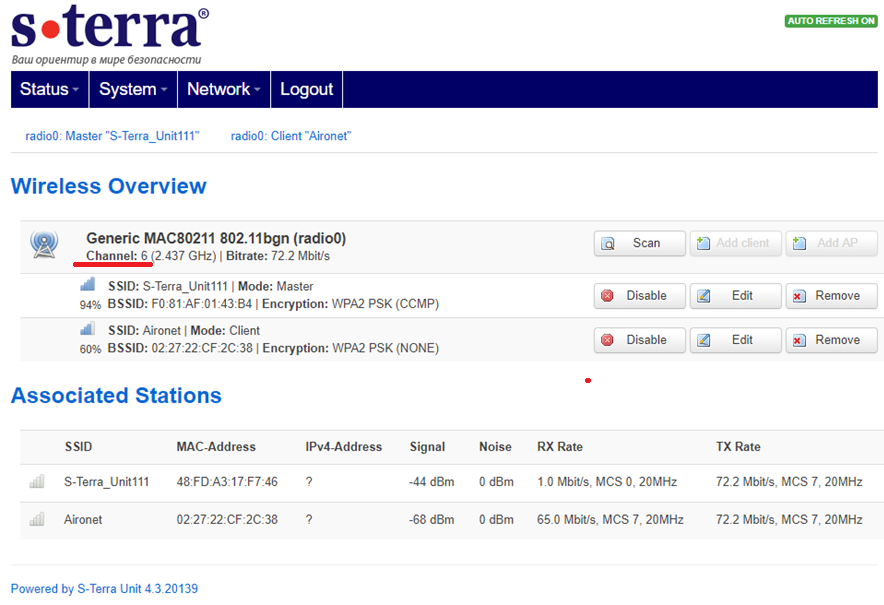Image resolution: width=884 pixels, height=605 pixels.
Task: Disable the Aironet client network
Action: (x=639, y=340)
